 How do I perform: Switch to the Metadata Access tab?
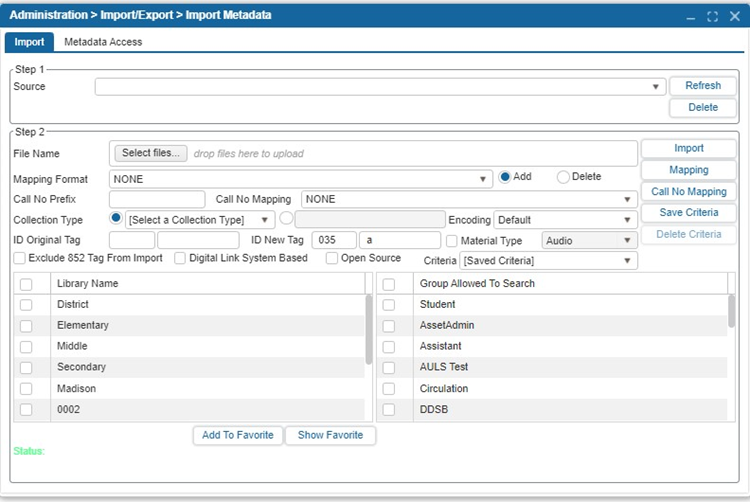[103, 42]
